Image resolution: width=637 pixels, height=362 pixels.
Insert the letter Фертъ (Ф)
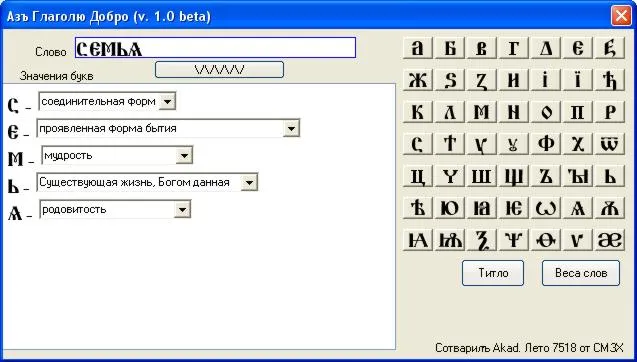[546, 144]
